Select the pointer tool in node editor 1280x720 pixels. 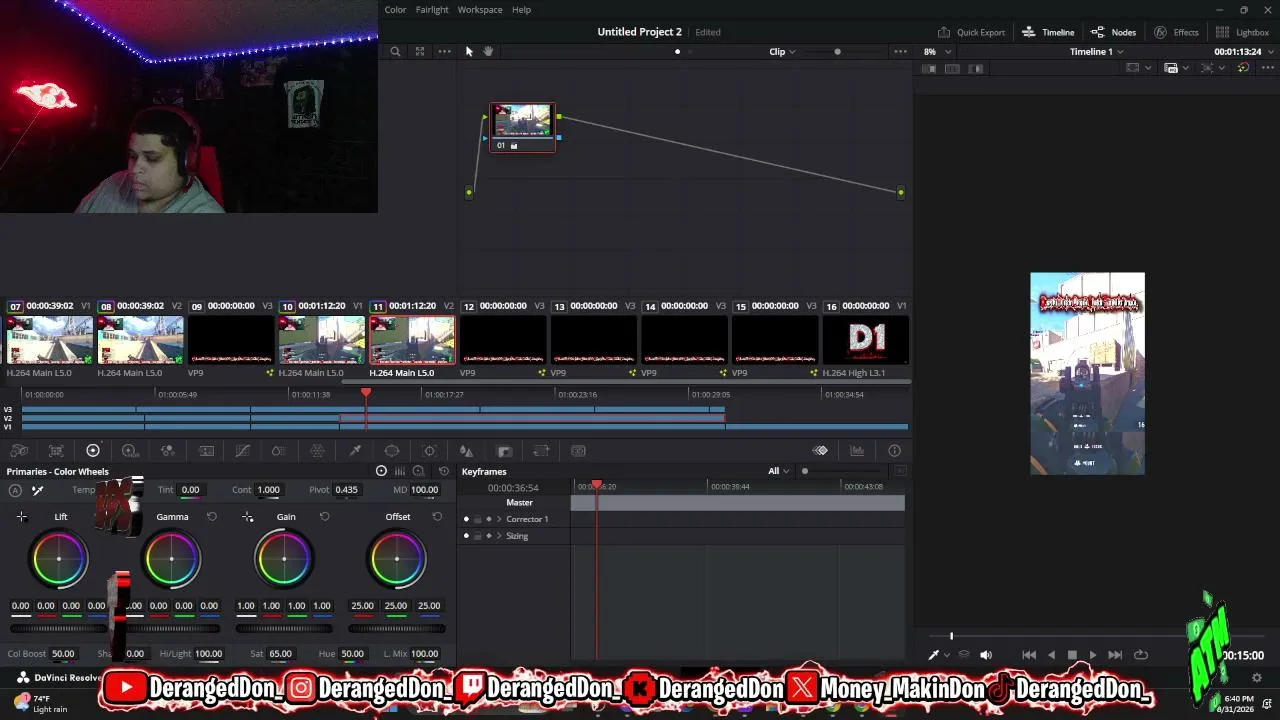469,51
